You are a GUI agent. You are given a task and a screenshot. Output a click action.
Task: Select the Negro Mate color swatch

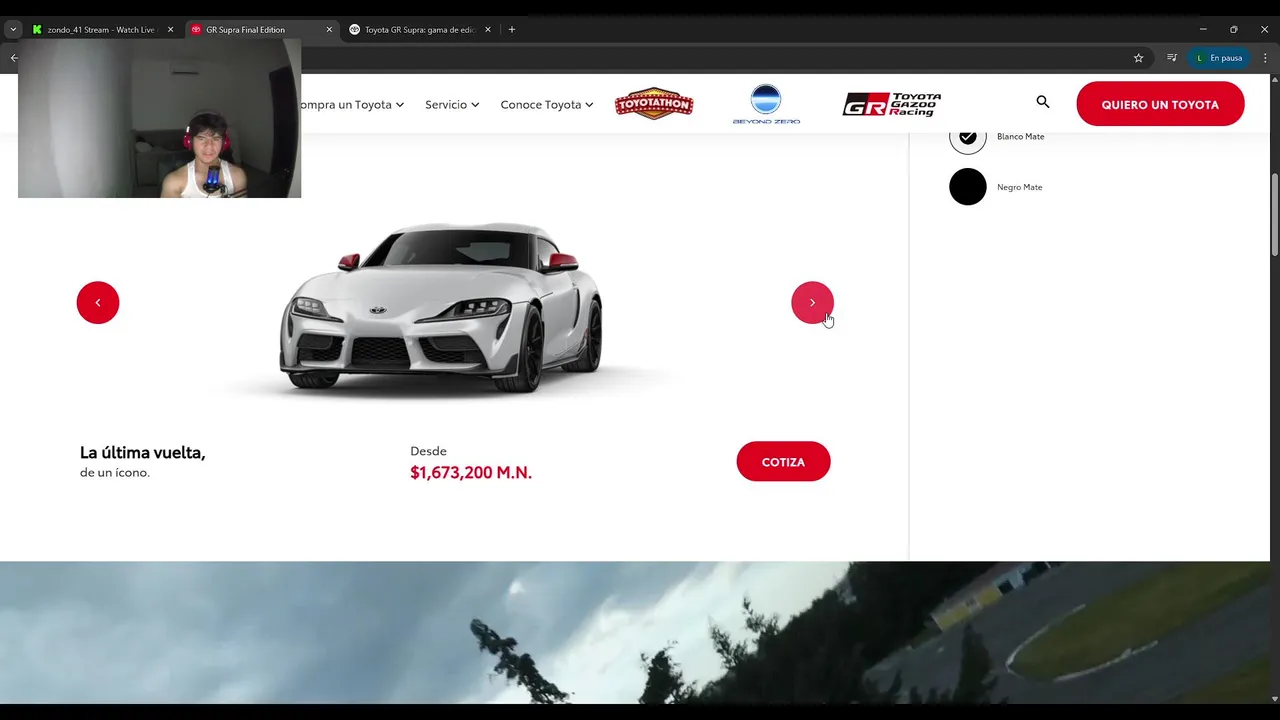click(968, 187)
